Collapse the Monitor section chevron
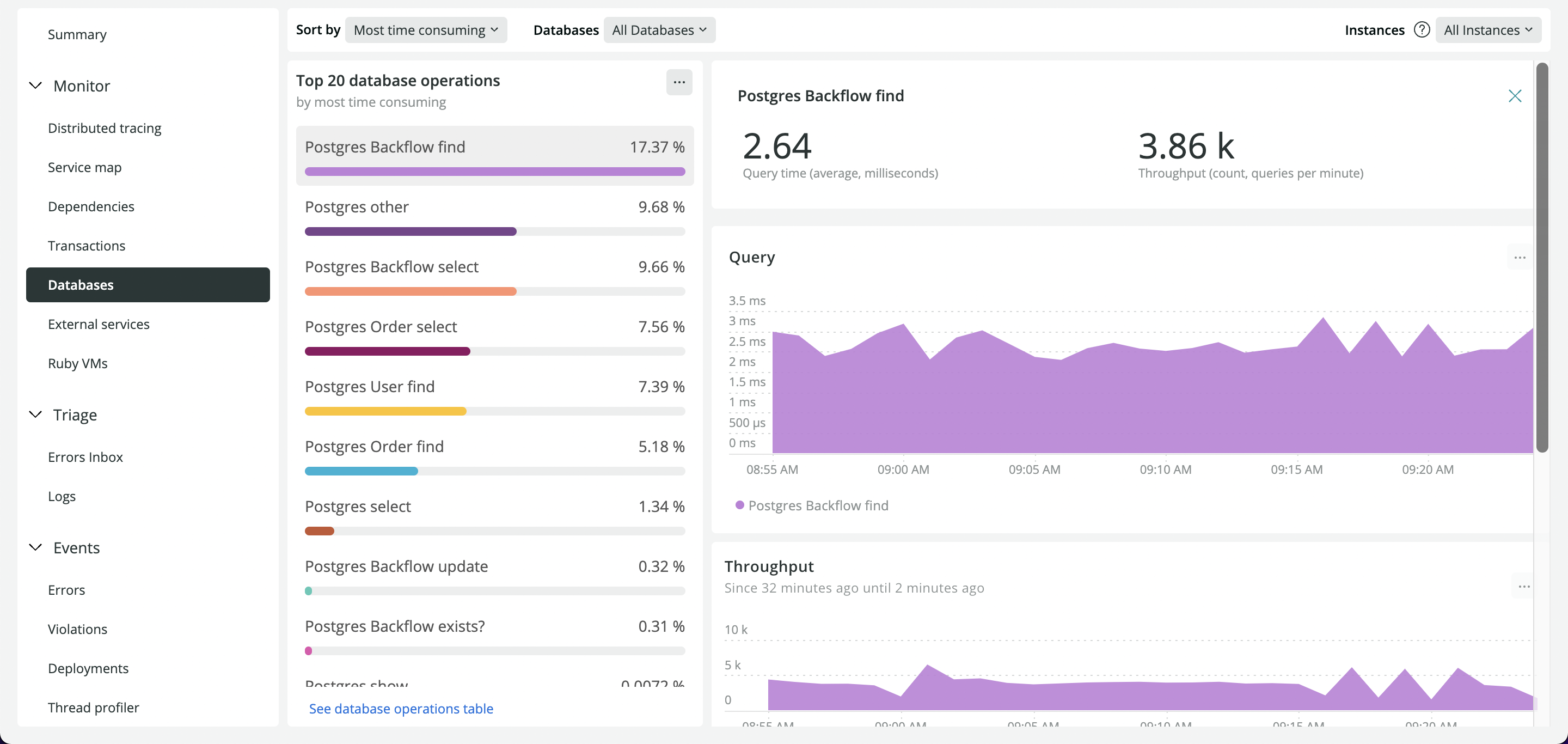1568x744 pixels. (x=36, y=86)
